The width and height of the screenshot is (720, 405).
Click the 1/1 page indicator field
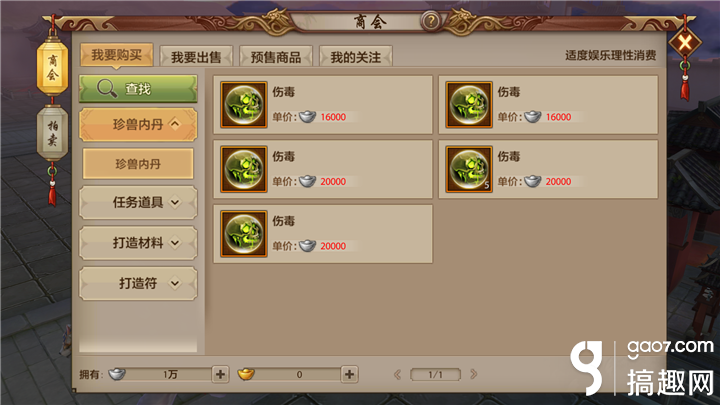[435, 375]
